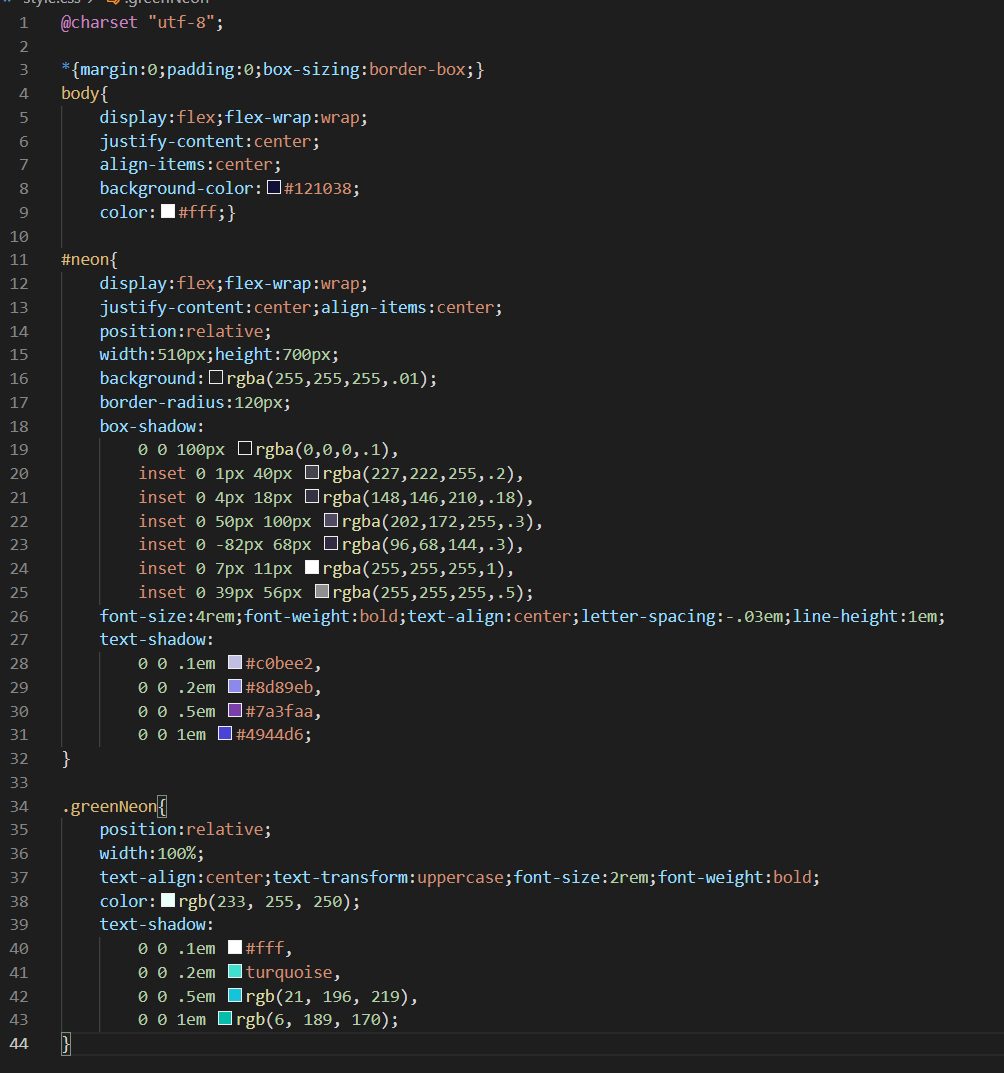Click position:relative on line 14
This screenshot has width=1004, height=1073.
coord(181,331)
